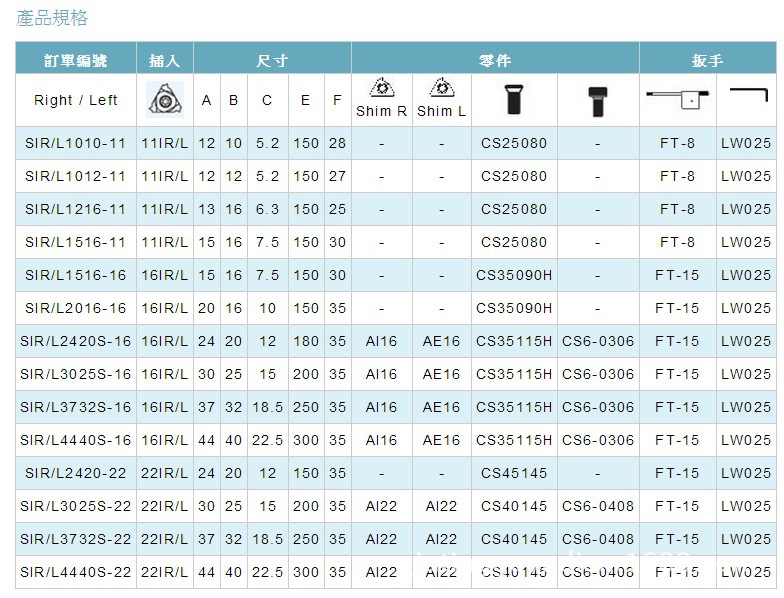
Task: Open the SIR/L1010-11 order number
Action: pos(75,143)
